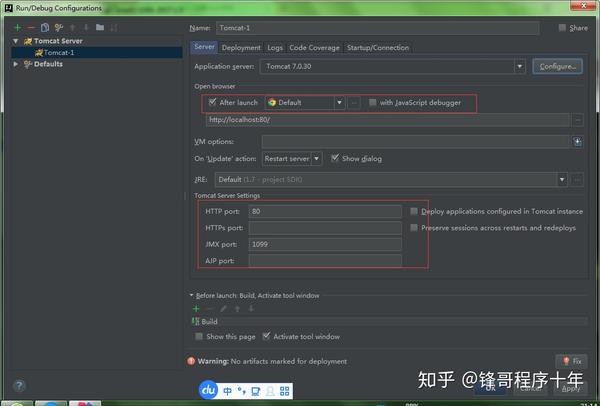Click the HTTPs port field
This screenshot has width=600, height=406.
point(325,228)
